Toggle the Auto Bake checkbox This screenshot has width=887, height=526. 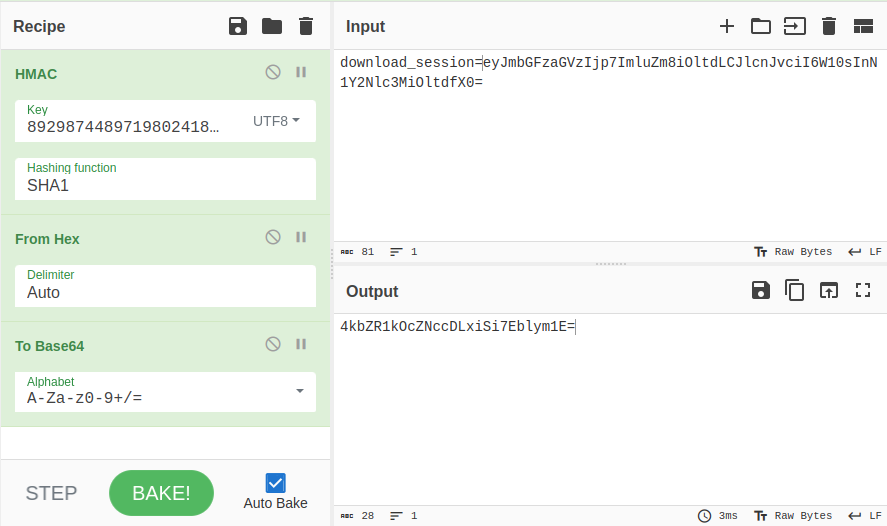pos(275,483)
